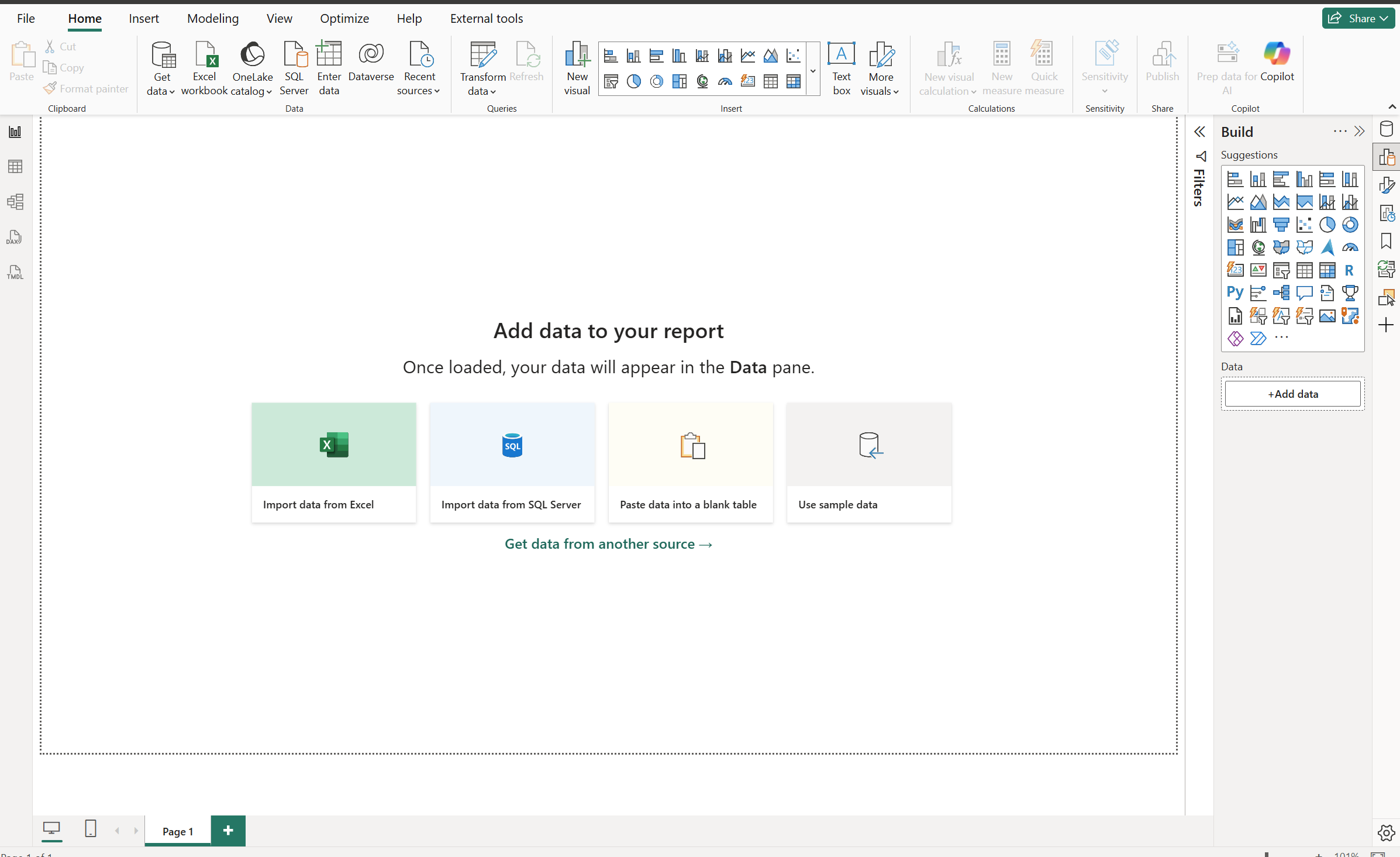
Task: Open the Copilot pane from the ribbon
Action: point(1278,64)
